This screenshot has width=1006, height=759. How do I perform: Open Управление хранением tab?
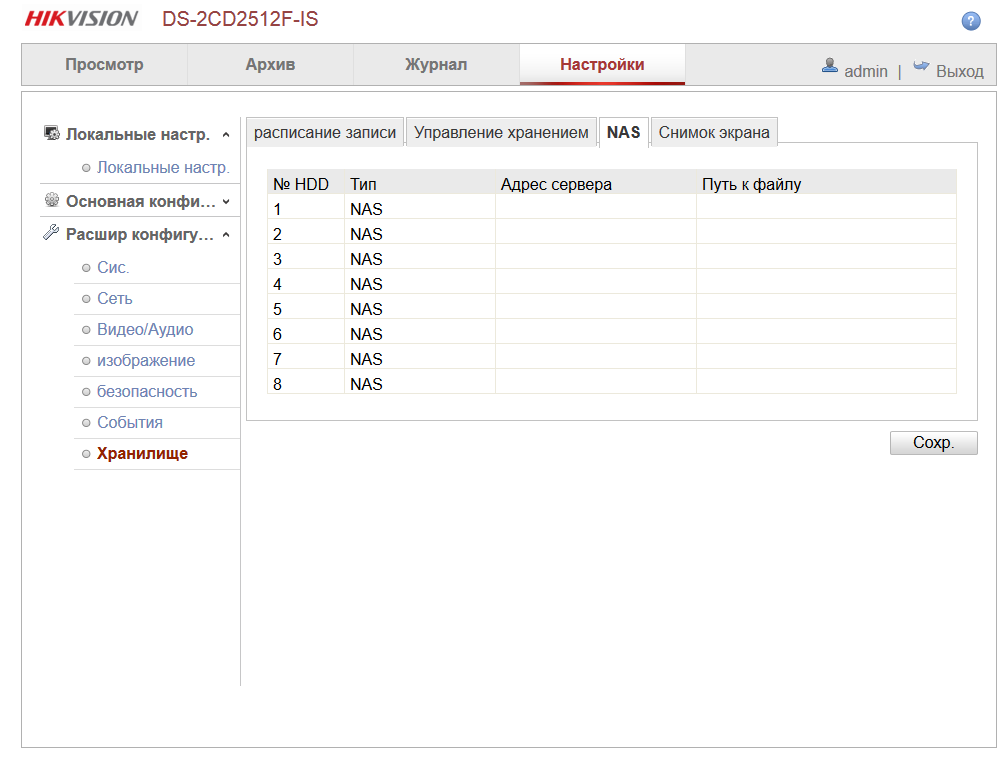pyautogui.click(x=501, y=132)
